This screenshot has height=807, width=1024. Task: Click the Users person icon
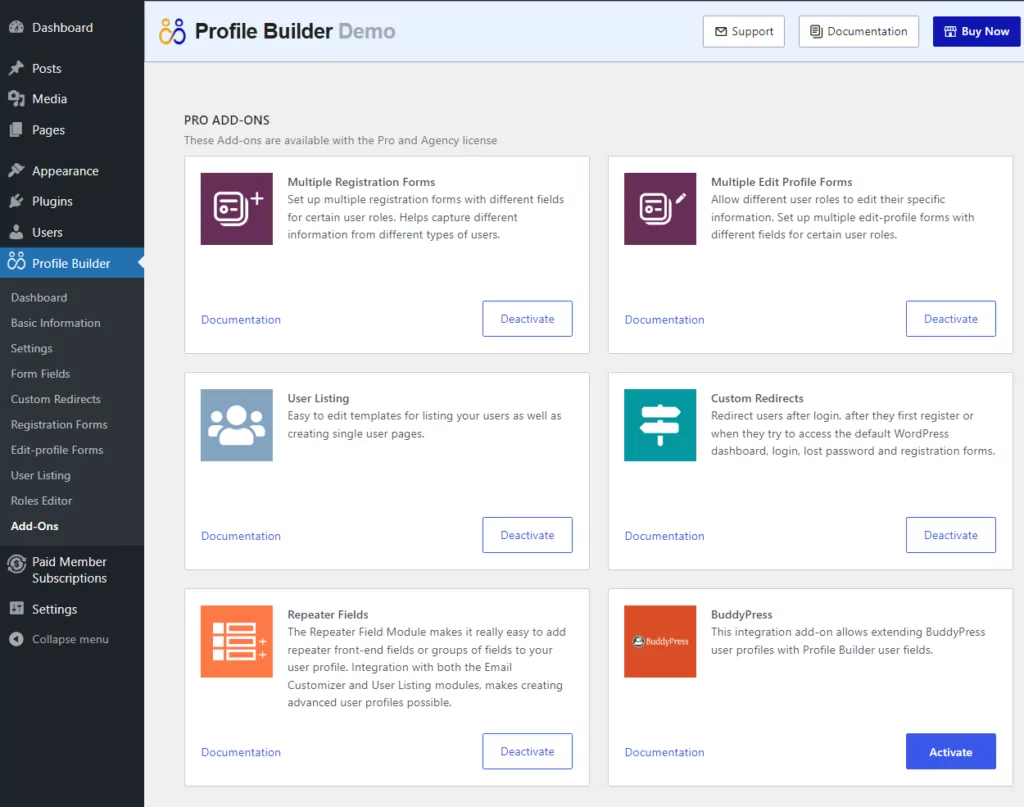pos(16,232)
